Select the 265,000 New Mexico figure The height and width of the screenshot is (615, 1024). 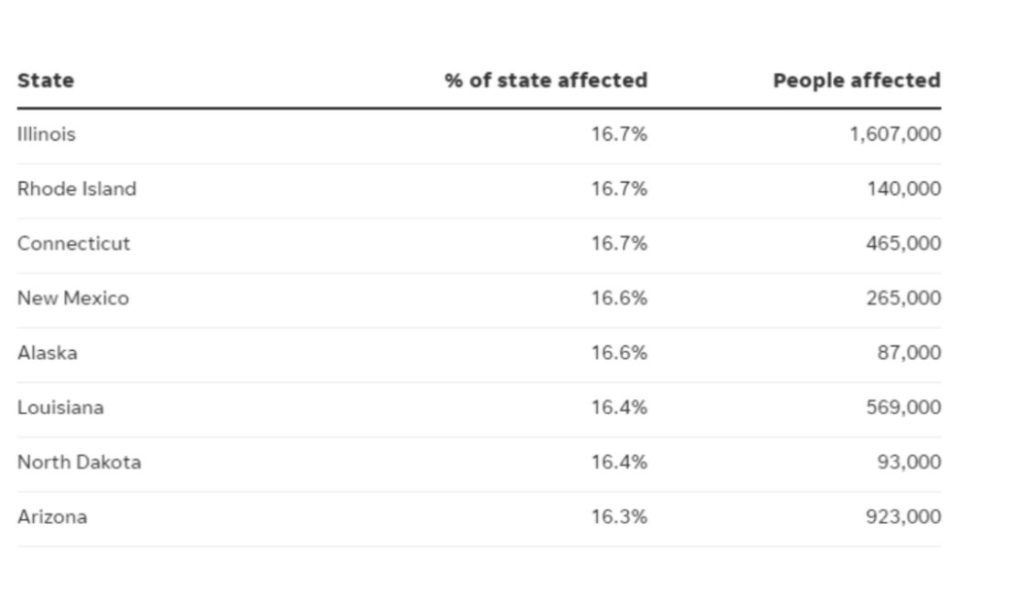(903, 298)
